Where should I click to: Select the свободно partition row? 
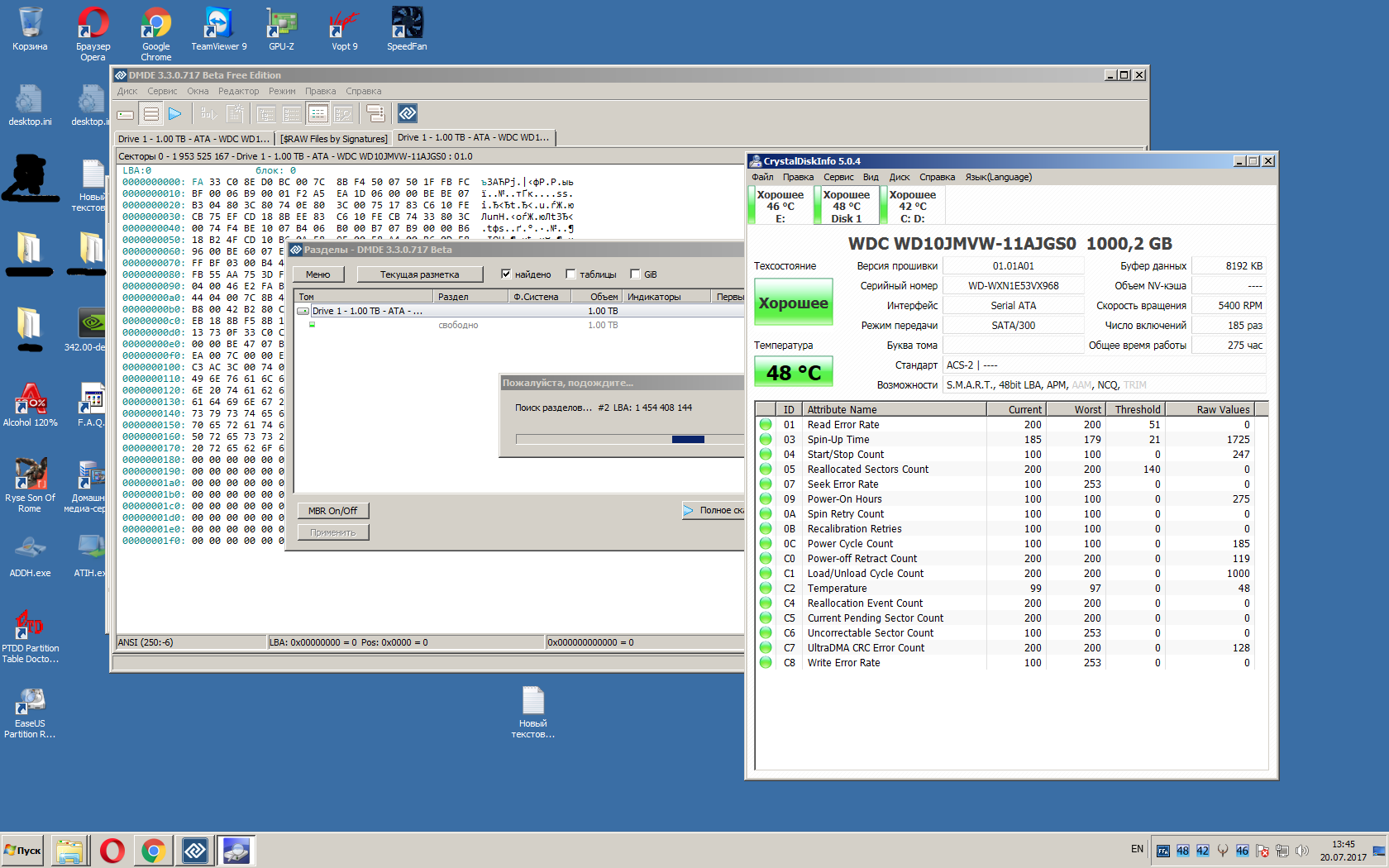[x=519, y=325]
